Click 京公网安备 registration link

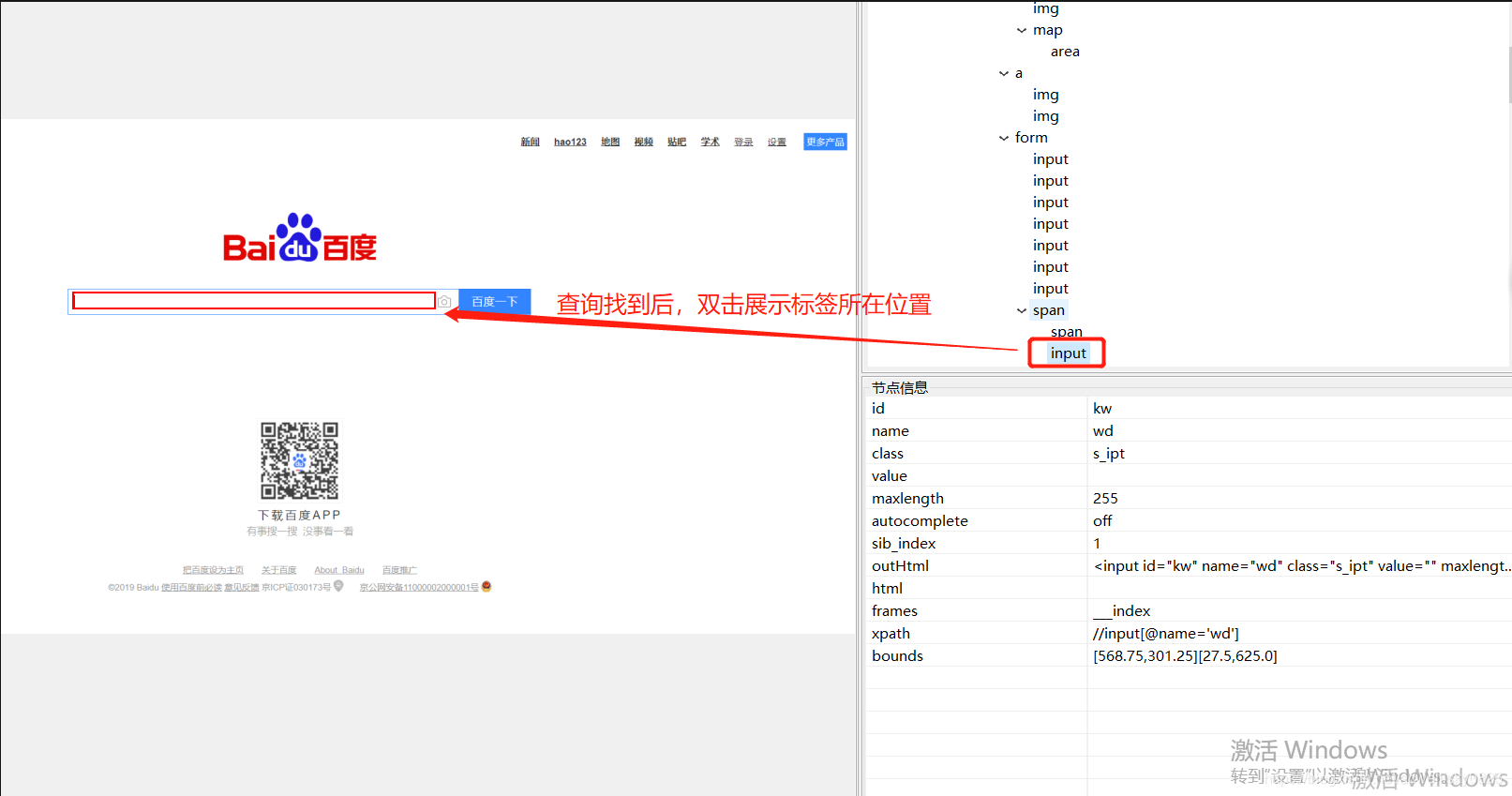pyautogui.click(x=419, y=588)
